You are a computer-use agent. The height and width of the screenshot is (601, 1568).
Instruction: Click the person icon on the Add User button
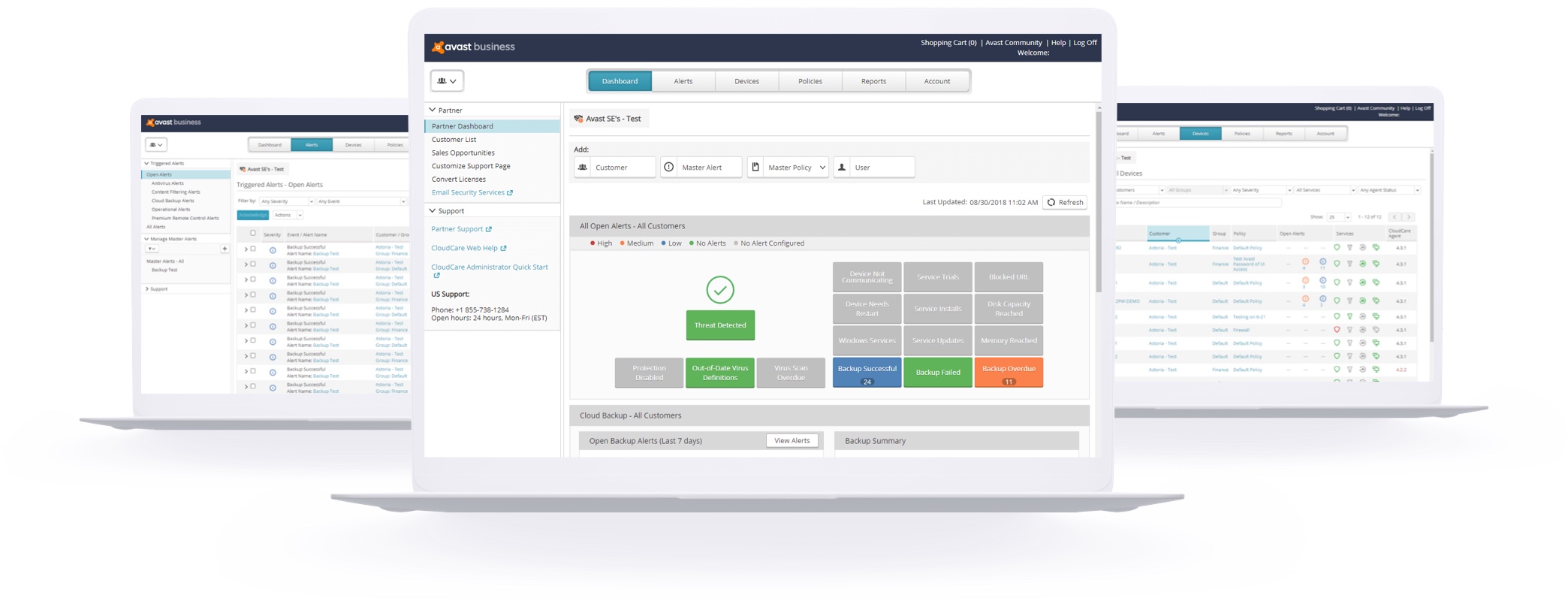click(842, 168)
